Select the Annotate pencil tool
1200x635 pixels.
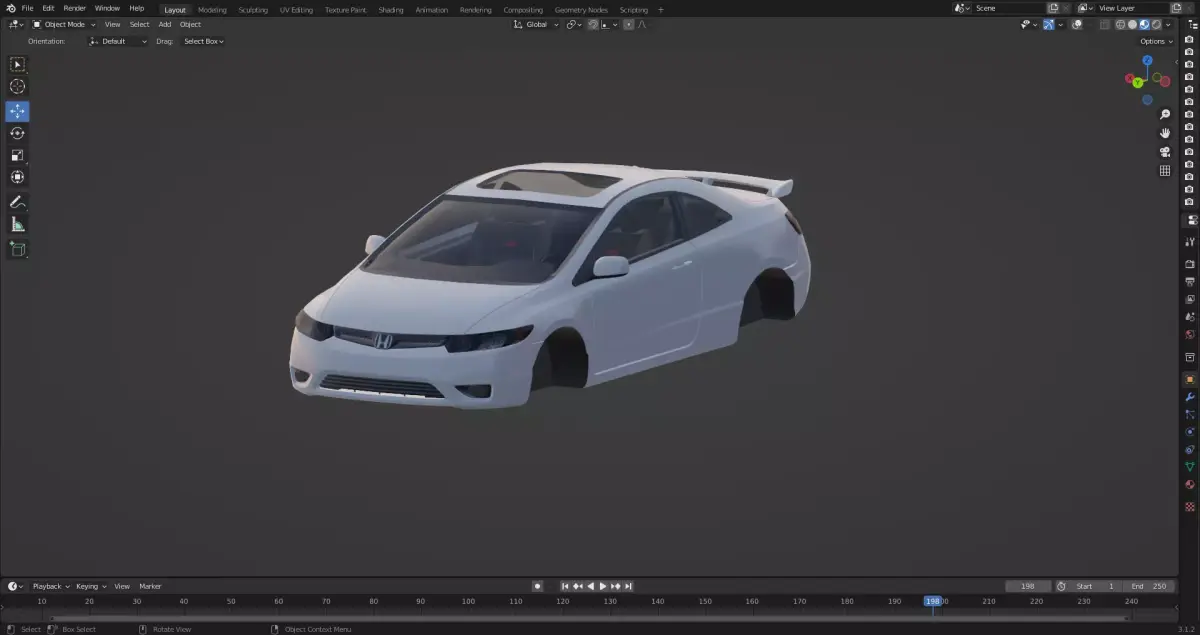pos(17,202)
